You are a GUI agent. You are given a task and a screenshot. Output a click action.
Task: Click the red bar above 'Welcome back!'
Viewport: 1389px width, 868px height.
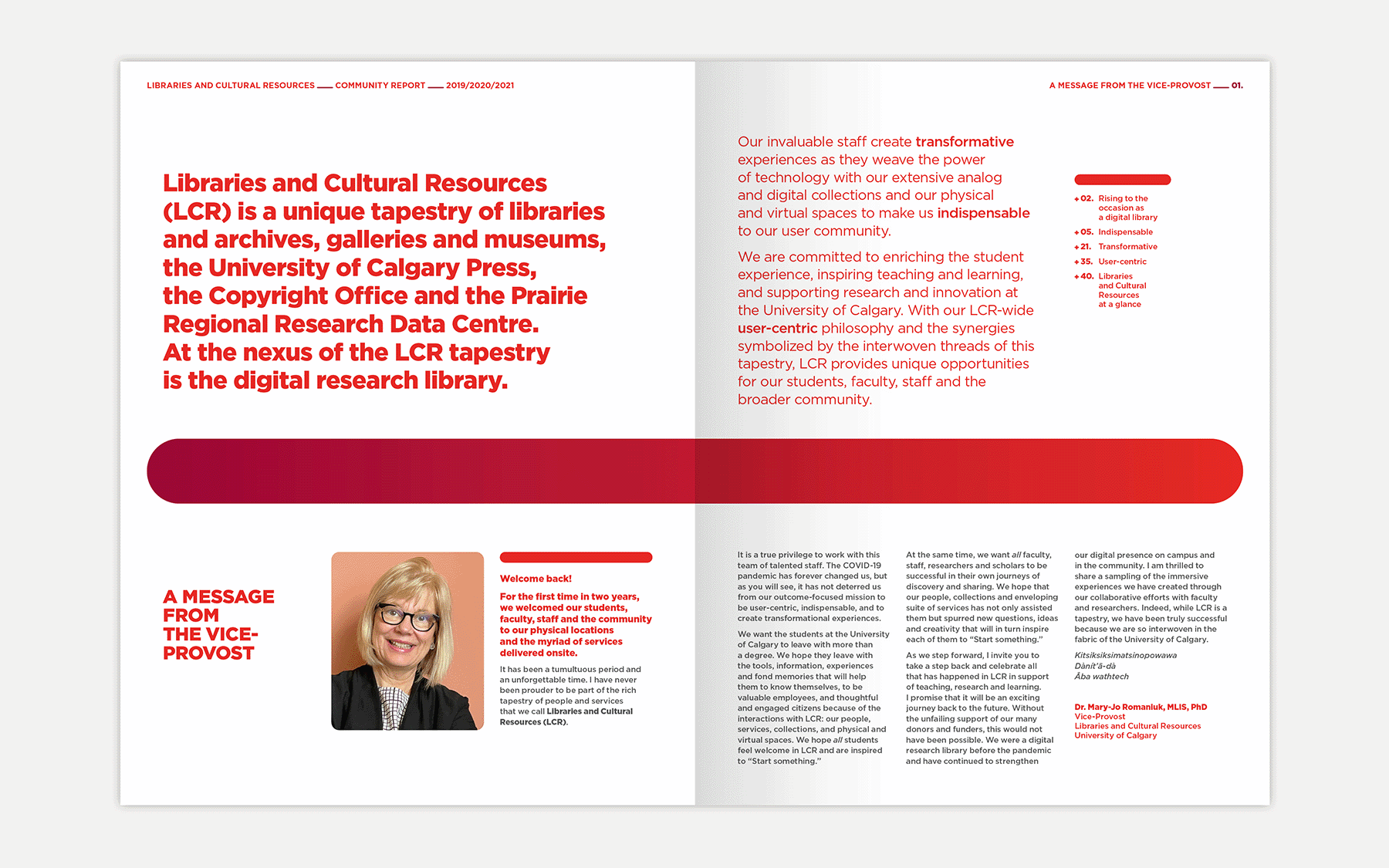point(576,557)
